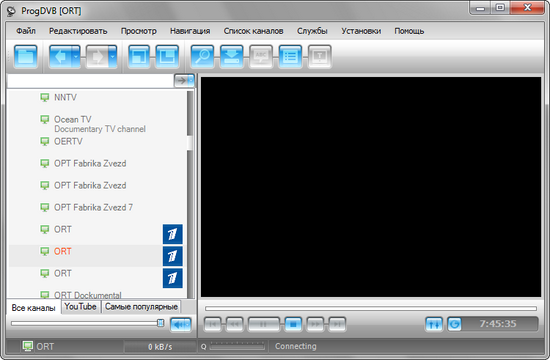
Task: Click the playback seek bar
Action: [x=371, y=308]
